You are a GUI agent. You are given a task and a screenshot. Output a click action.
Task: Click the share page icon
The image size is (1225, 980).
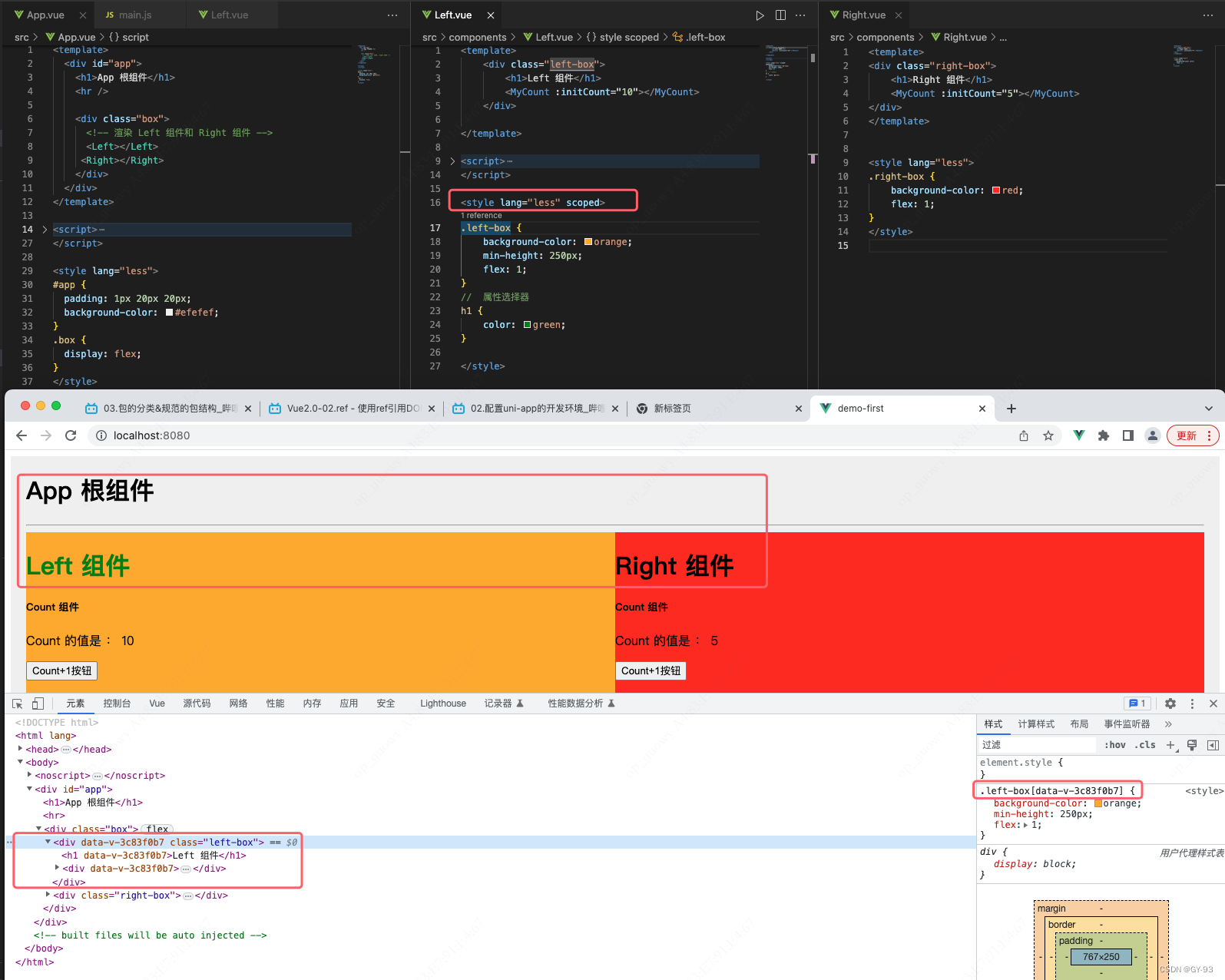(1024, 435)
